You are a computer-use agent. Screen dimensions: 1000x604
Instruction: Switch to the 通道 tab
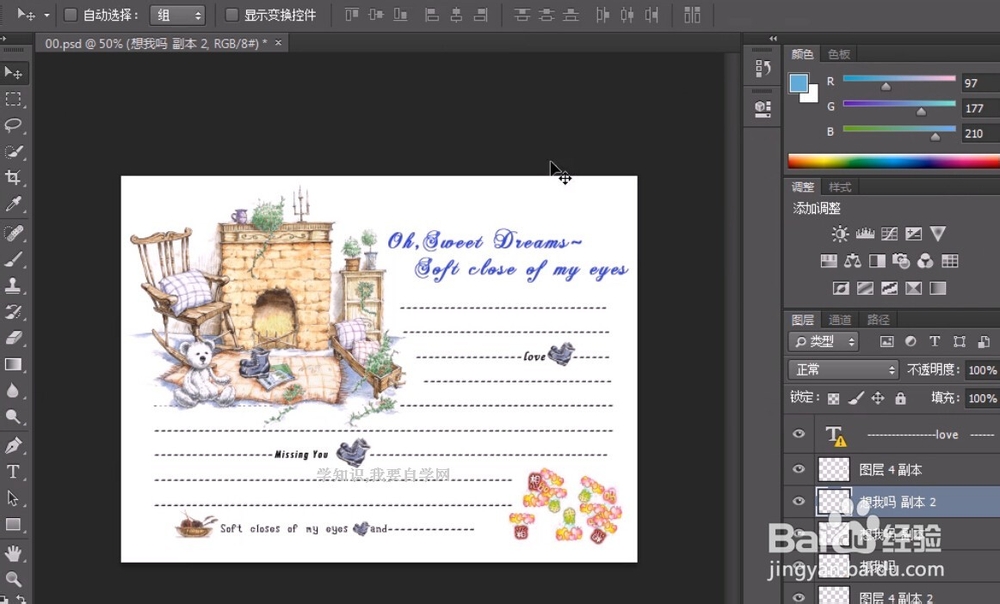pos(840,320)
